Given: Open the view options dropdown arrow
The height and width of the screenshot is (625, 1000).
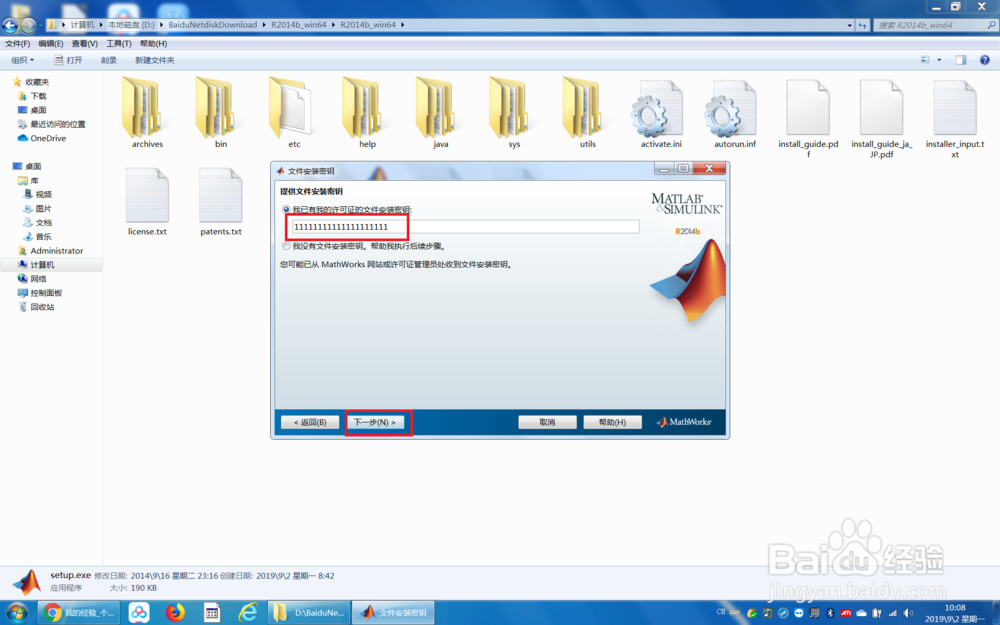Looking at the screenshot, I should 939,60.
